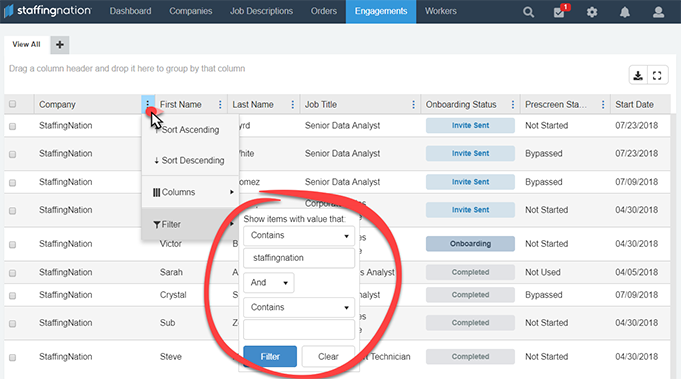Open Job Title column menu dots
Image resolution: width=681 pixels, height=379 pixels.
click(413, 104)
